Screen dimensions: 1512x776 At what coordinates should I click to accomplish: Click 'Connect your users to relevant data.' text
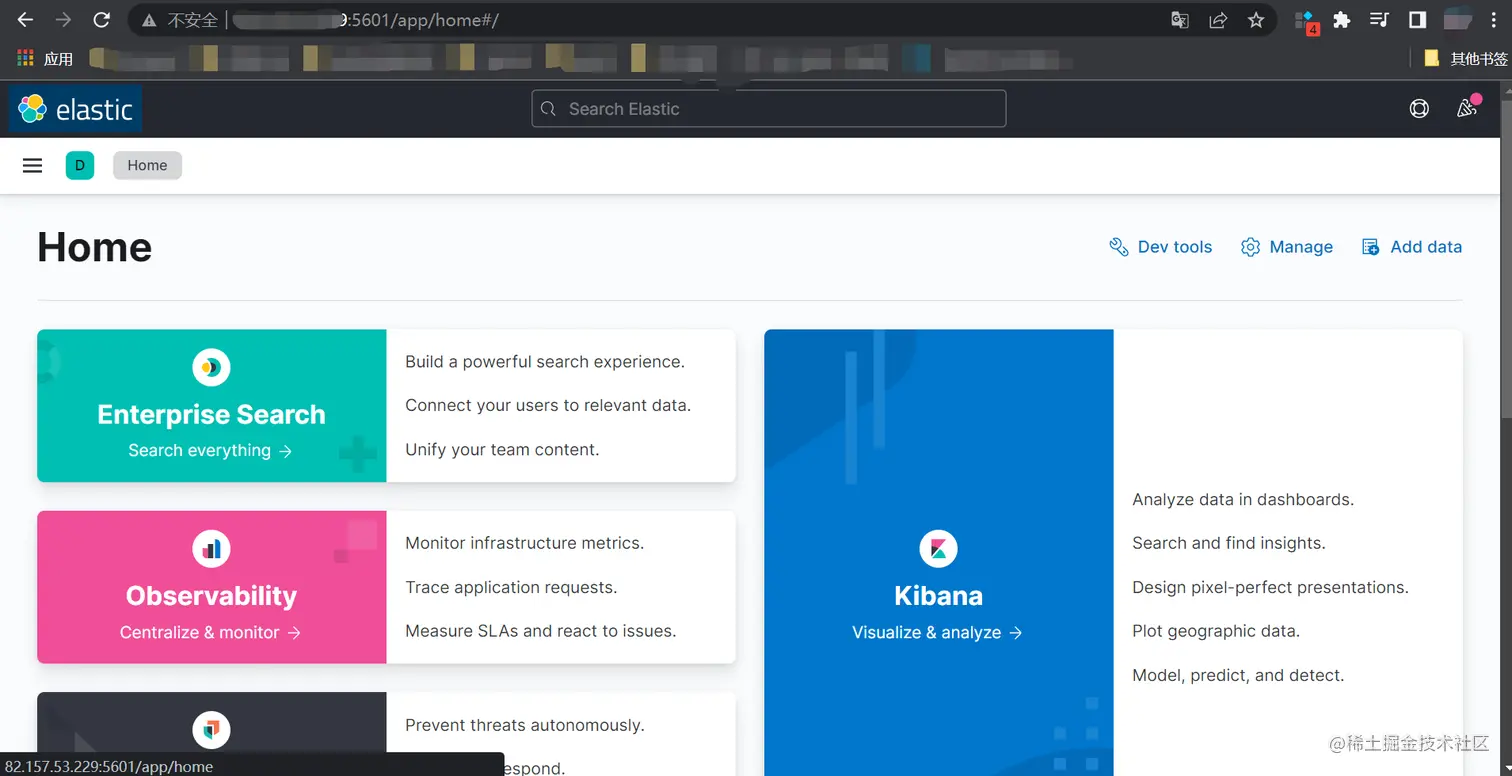coord(548,406)
